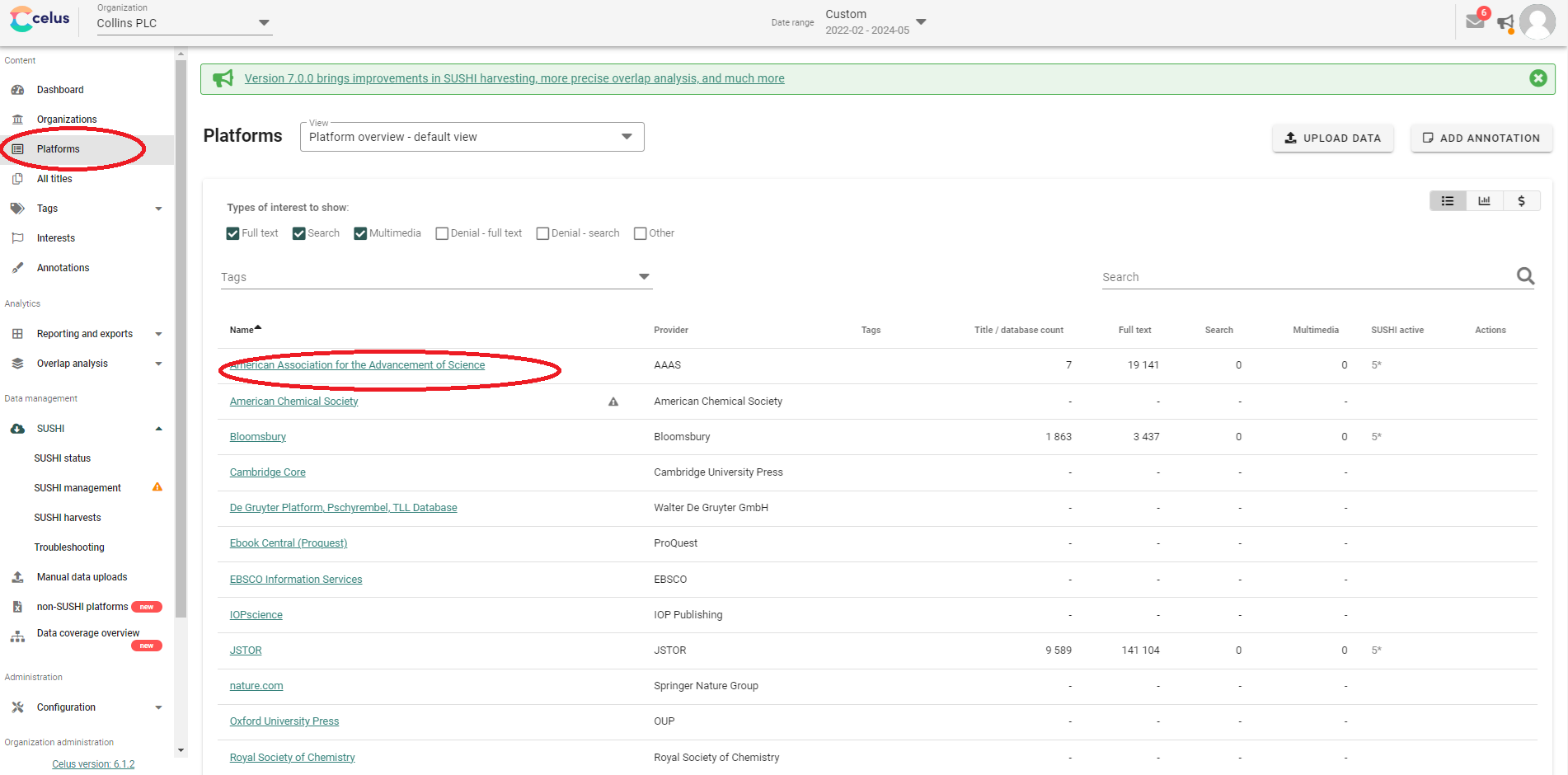
Task: Expand Reporting and exports menu
Action: point(158,334)
